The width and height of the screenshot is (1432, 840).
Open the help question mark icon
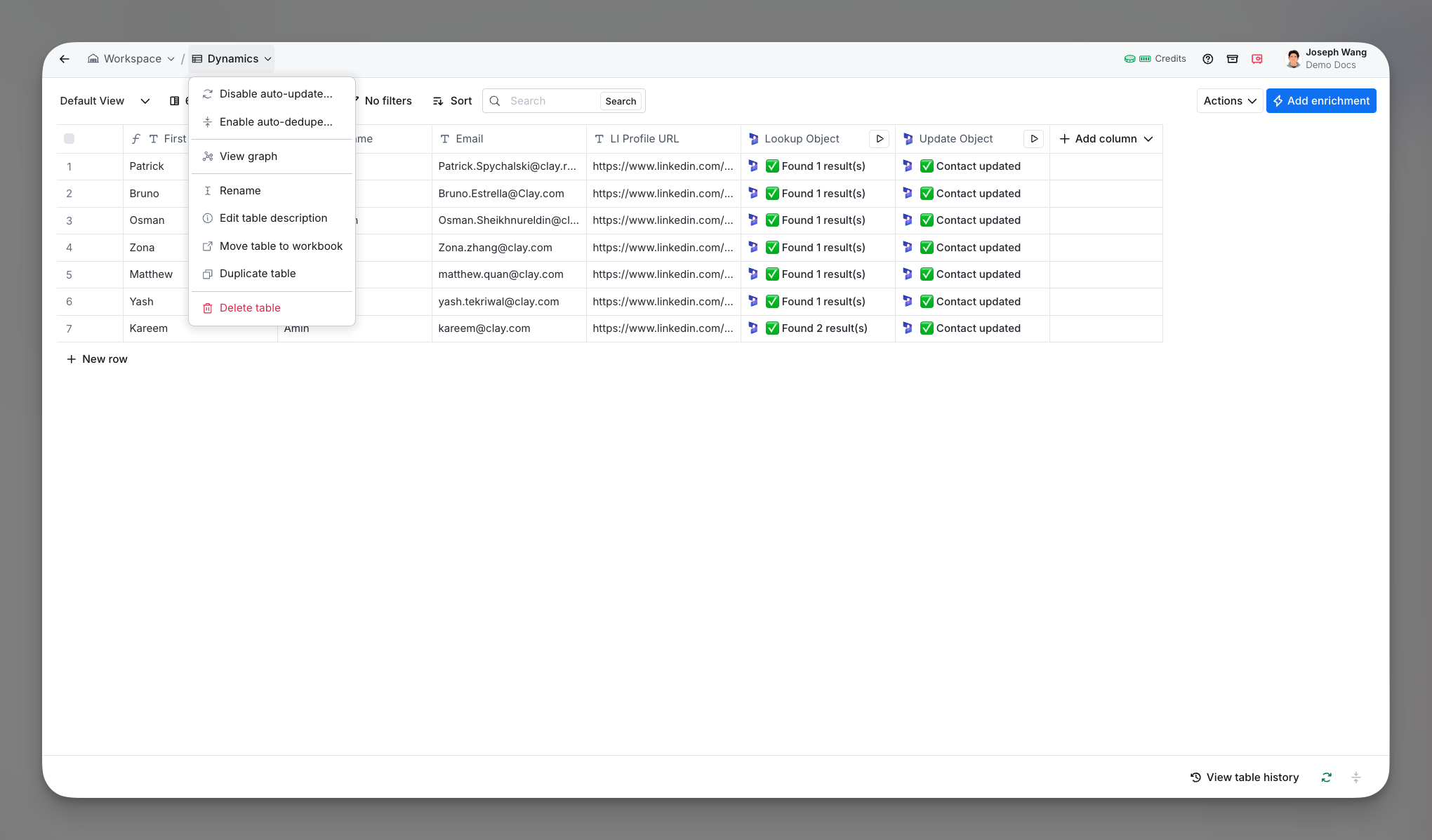pyautogui.click(x=1207, y=59)
